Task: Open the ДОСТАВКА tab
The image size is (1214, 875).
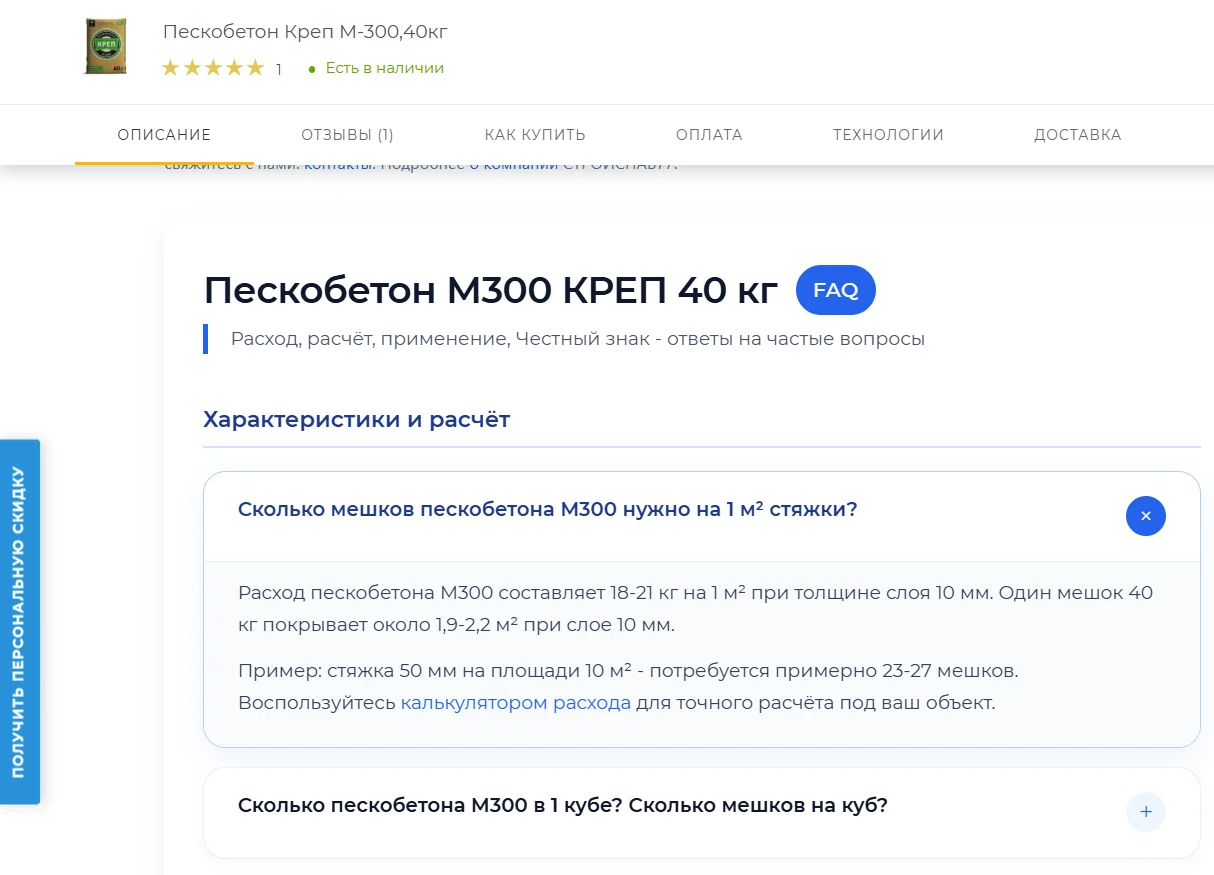Action: point(1078,135)
